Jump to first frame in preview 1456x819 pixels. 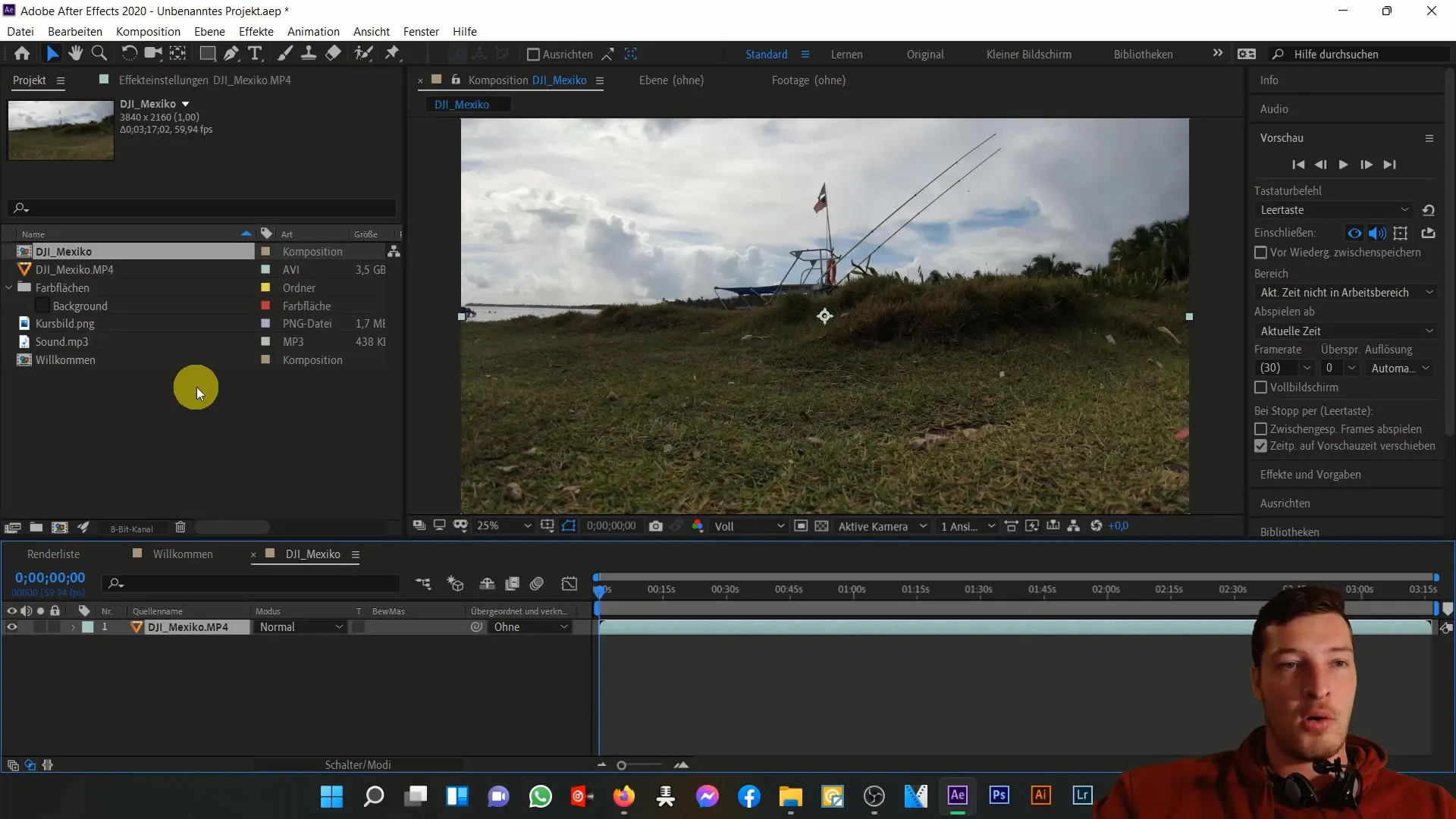coord(1298,165)
